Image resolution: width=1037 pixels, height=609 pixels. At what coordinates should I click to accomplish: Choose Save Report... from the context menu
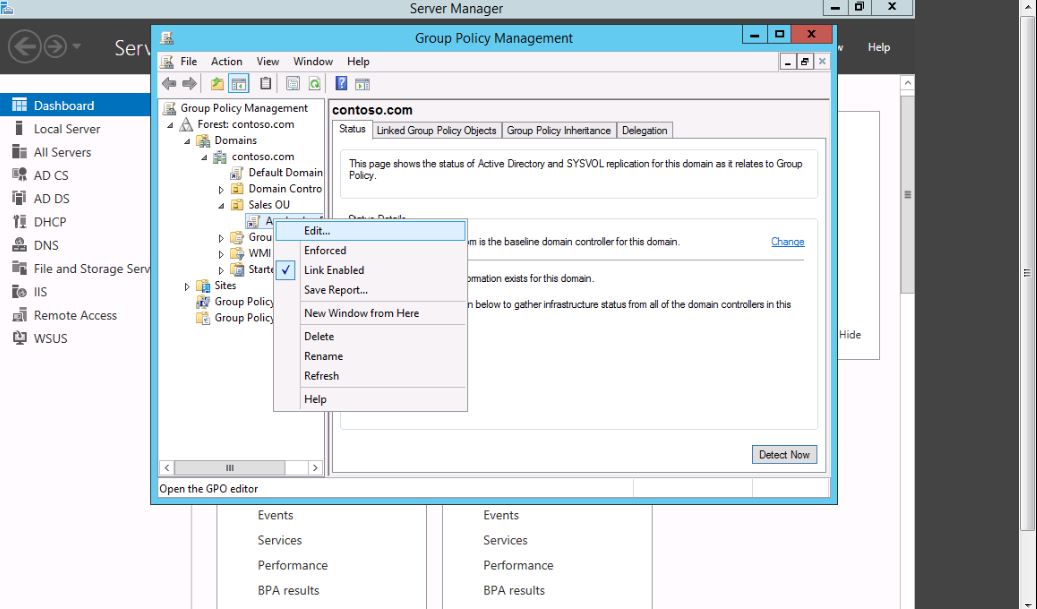tap(335, 290)
